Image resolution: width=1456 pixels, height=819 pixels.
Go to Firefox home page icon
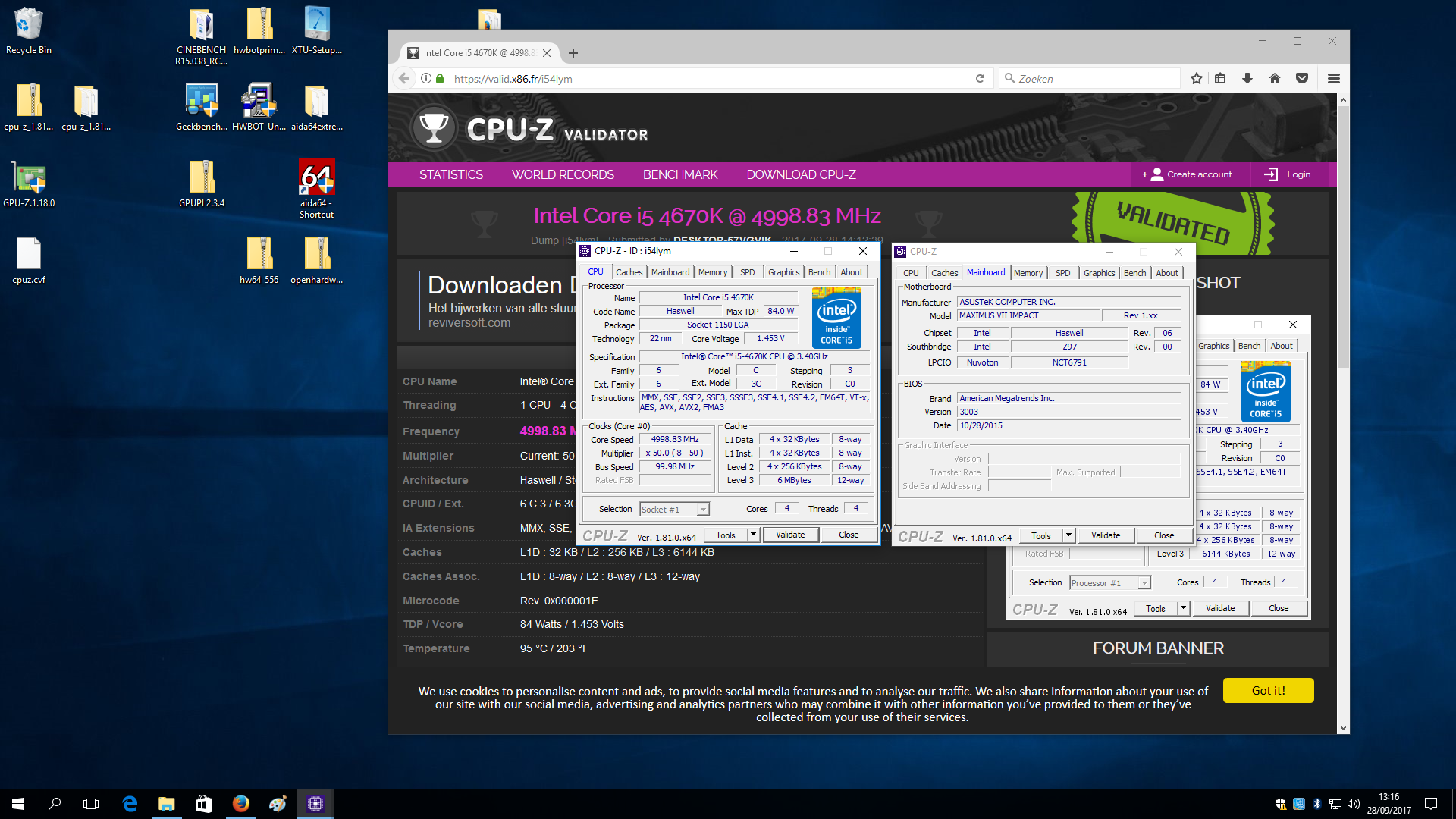[x=1274, y=78]
